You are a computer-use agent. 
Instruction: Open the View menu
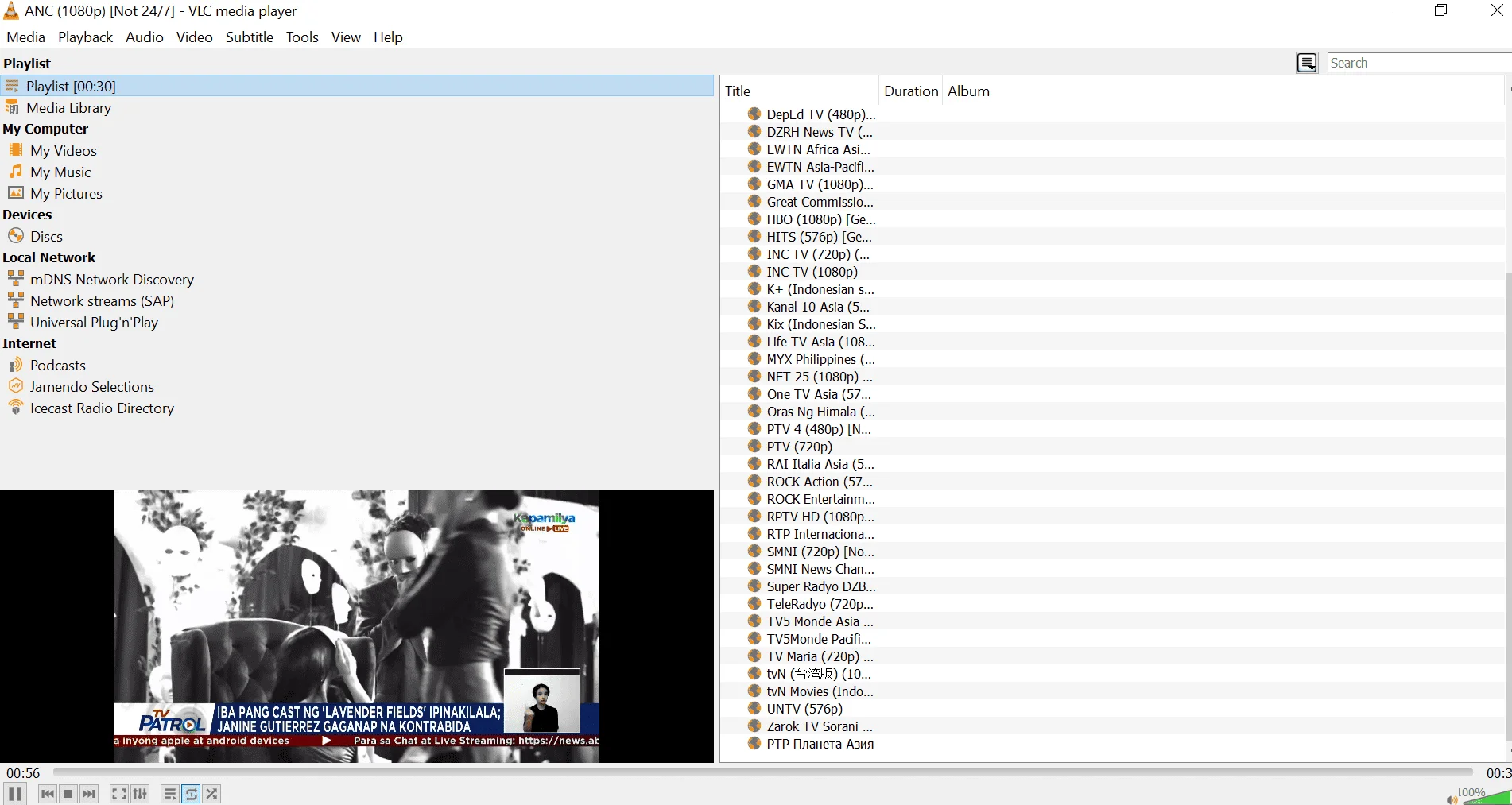pos(346,37)
